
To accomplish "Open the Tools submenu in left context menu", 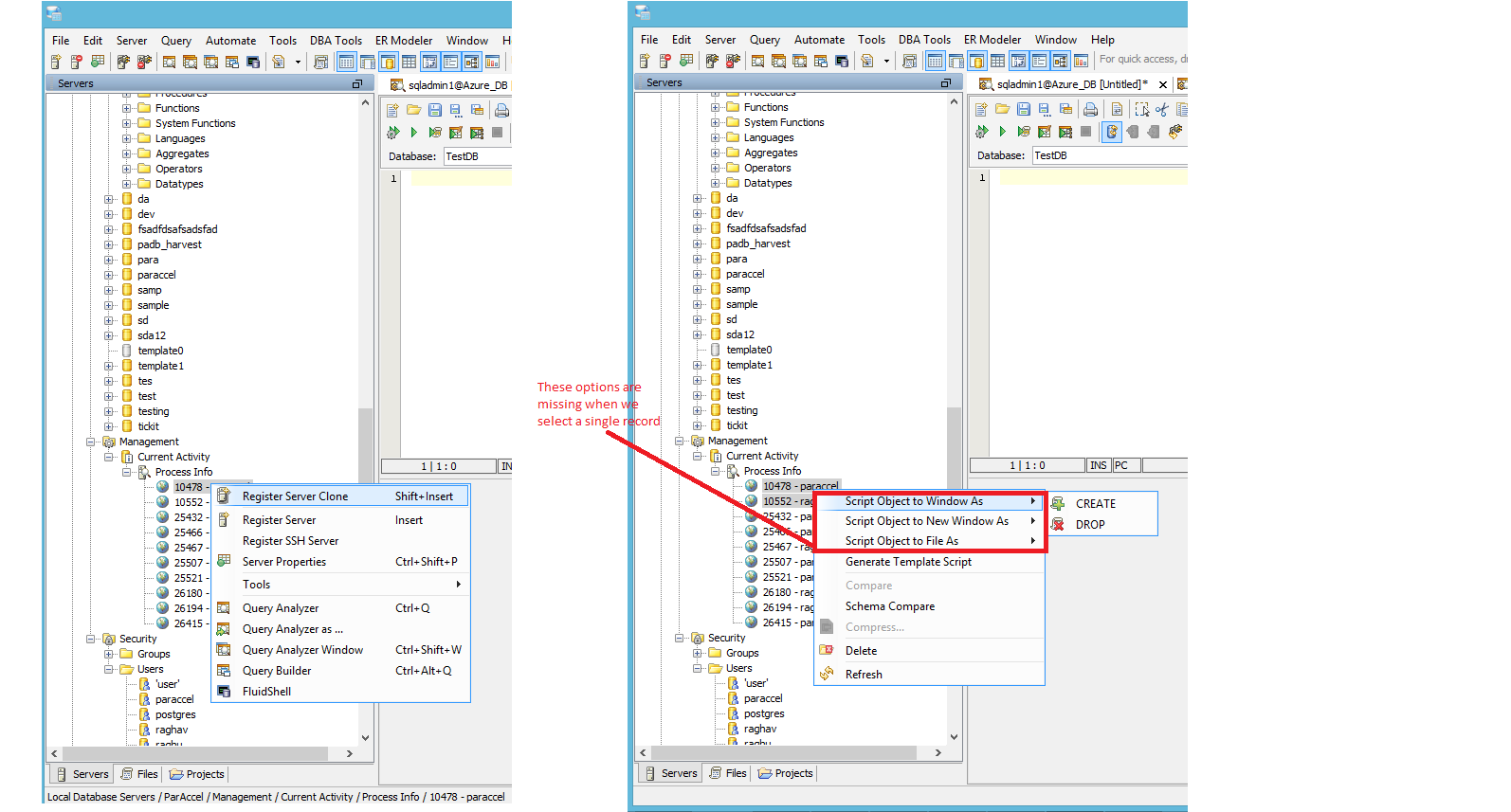I will [x=340, y=585].
